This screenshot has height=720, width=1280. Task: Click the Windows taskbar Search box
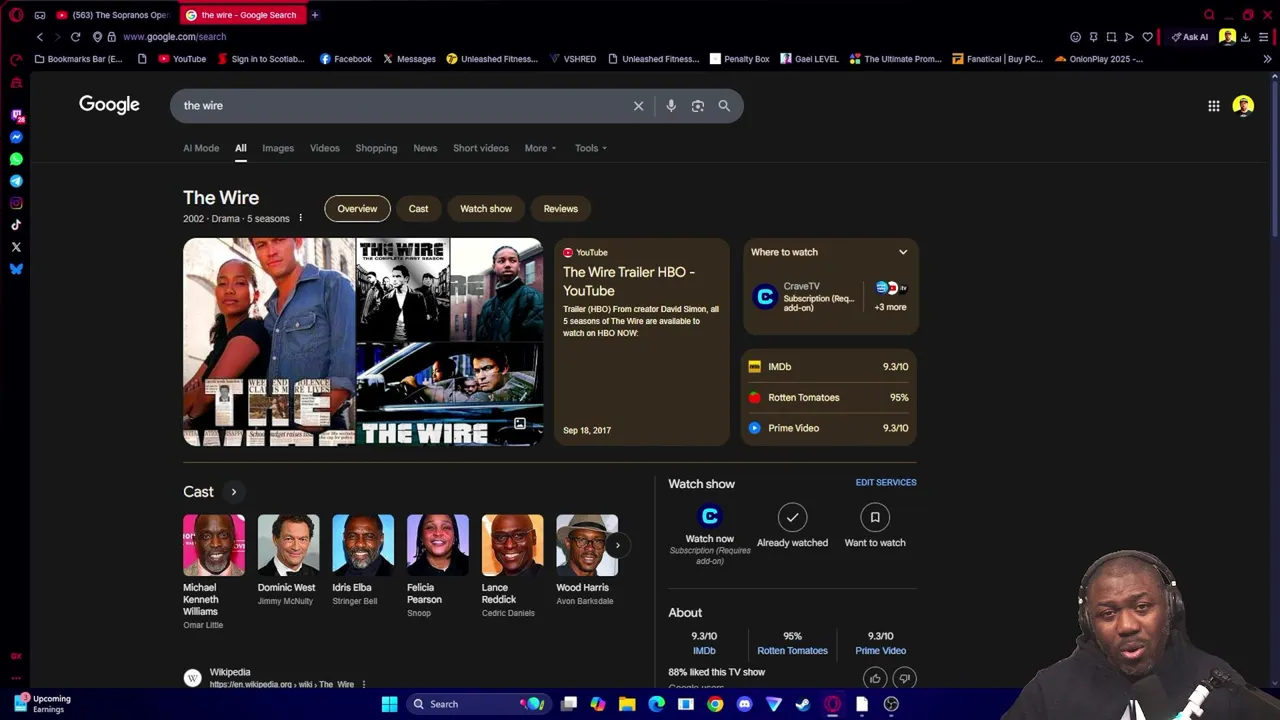[x=479, y=704]
